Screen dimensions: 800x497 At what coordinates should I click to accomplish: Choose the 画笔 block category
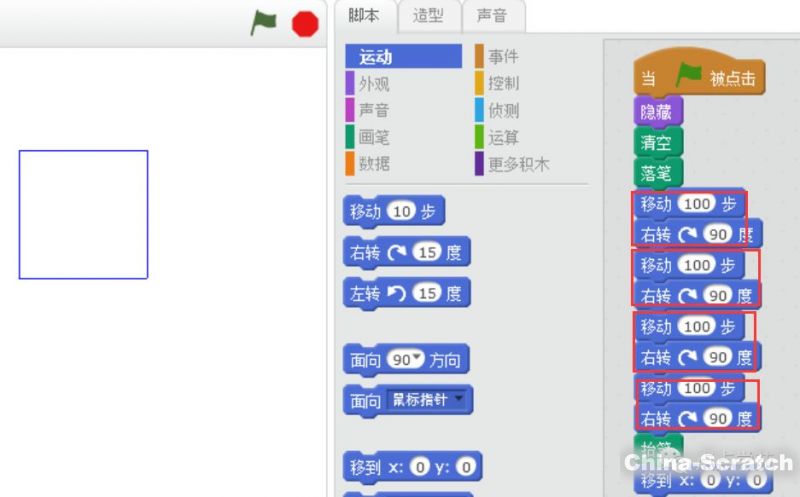[x=375, y=137]
